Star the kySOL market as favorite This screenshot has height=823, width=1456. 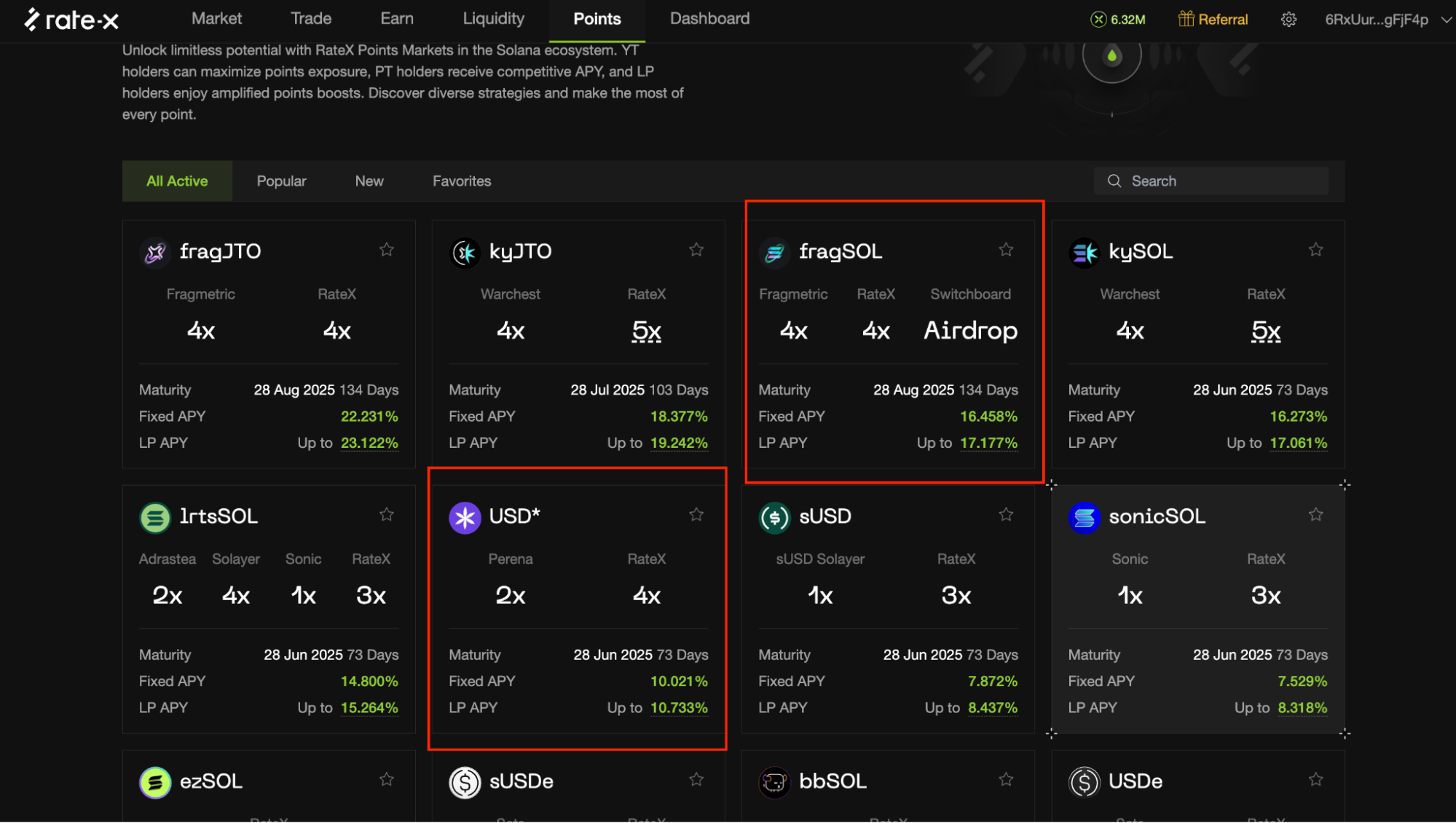tap(1315, 248)
